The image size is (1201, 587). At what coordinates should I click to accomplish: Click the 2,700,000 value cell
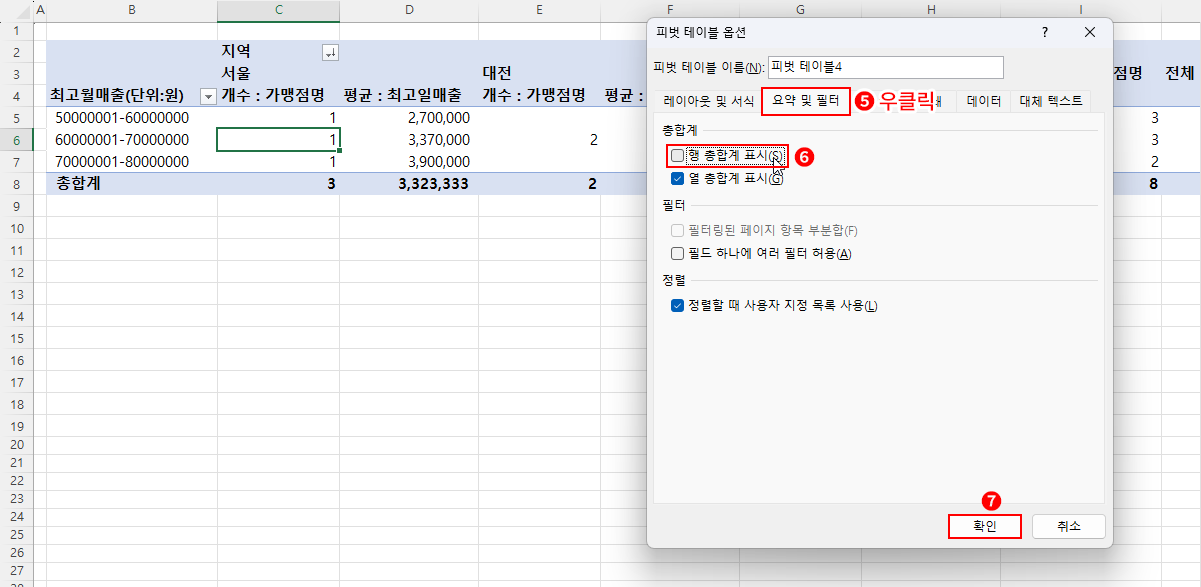[409, 117]
